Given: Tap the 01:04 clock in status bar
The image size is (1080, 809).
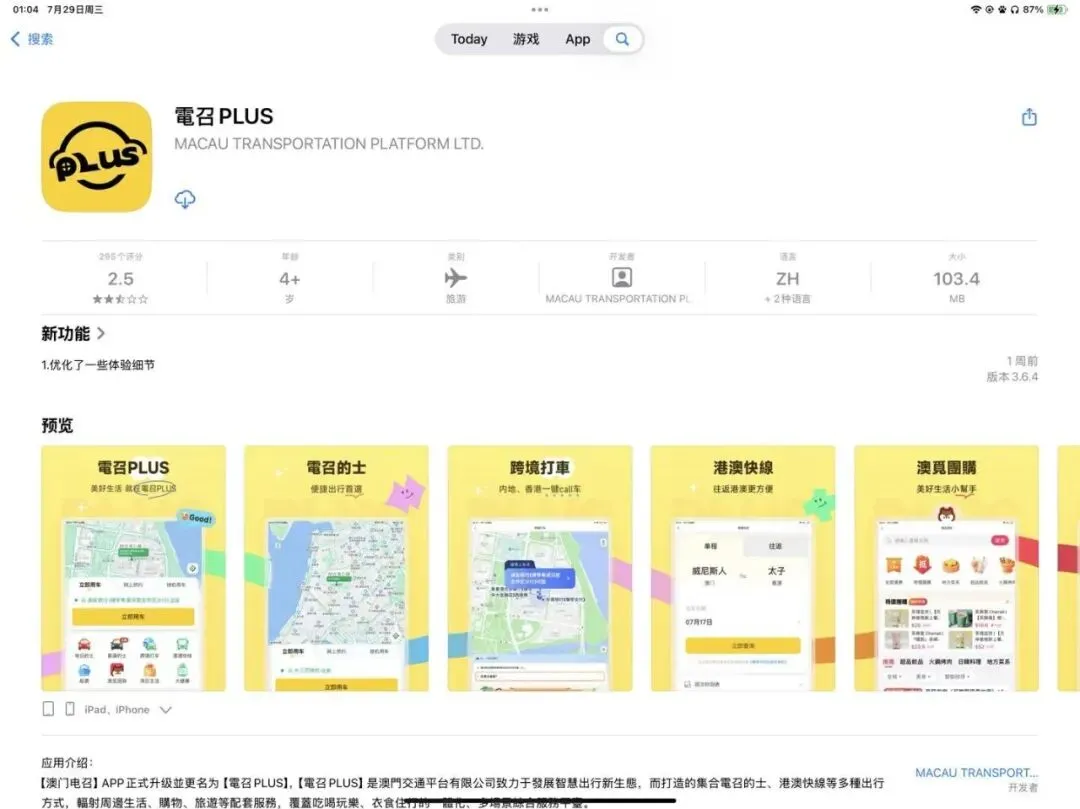Looking at the screenshot, I should tap(25, 10).
